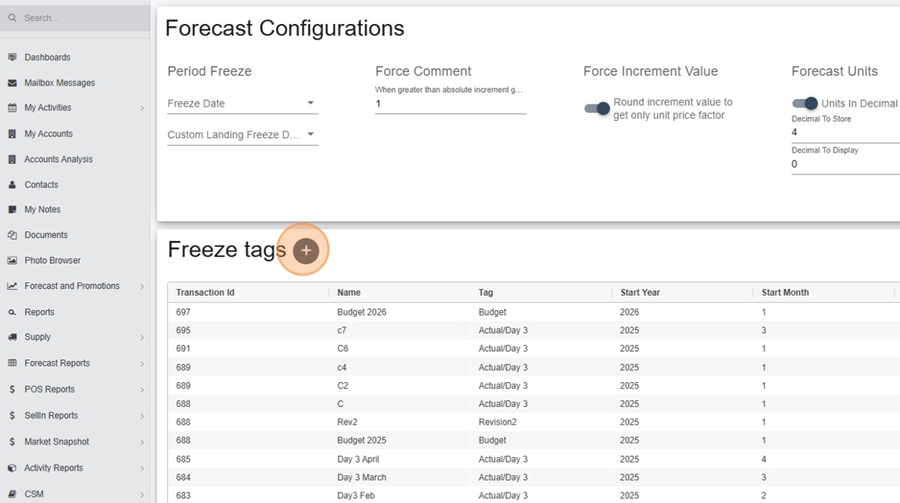Sort by the Transaction Id column header
Image resolution: width=900 pixels, height=503 pixels.
click(x=205, y=292)
